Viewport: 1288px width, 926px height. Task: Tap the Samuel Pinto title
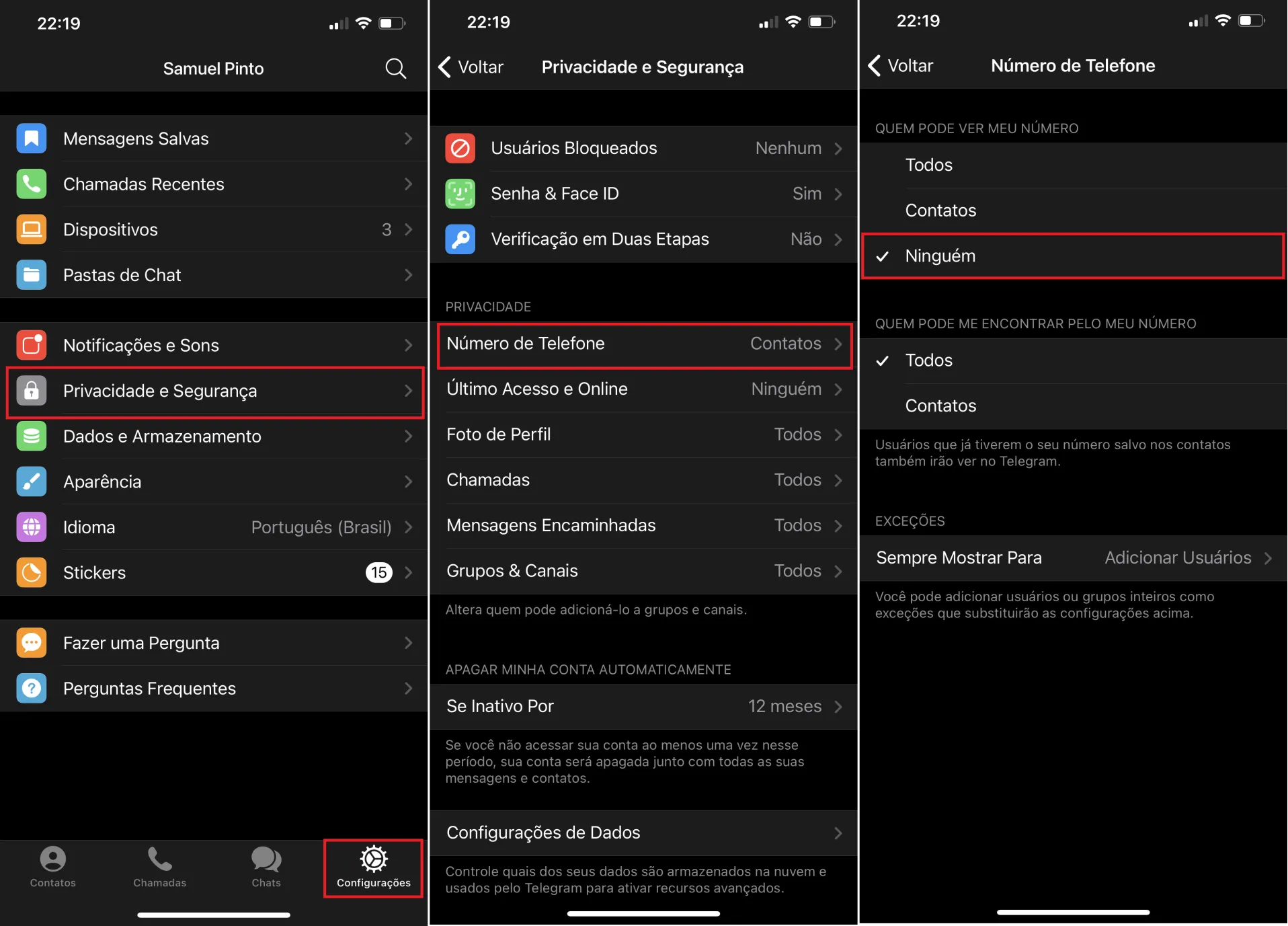(213, 69)
